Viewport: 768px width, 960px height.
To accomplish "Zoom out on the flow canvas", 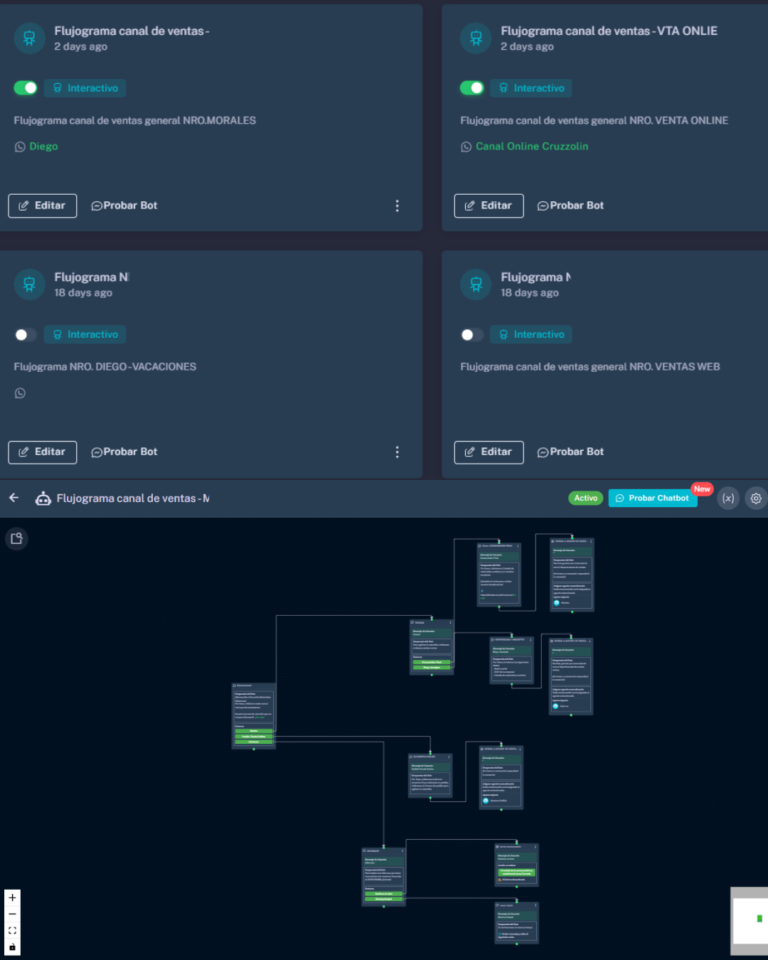I will (x=13, y=914).
